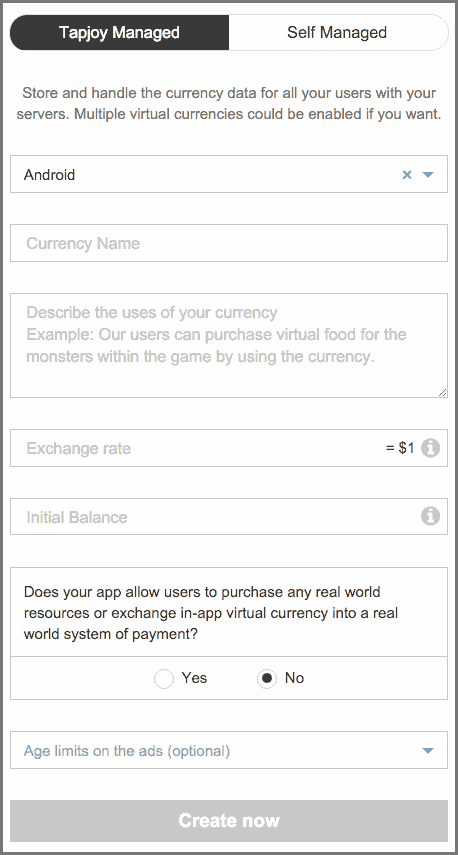The width and height of the screenshot is (458, 855).
Task: Clear the Android platform selection
Action: (x=407, y=175)
